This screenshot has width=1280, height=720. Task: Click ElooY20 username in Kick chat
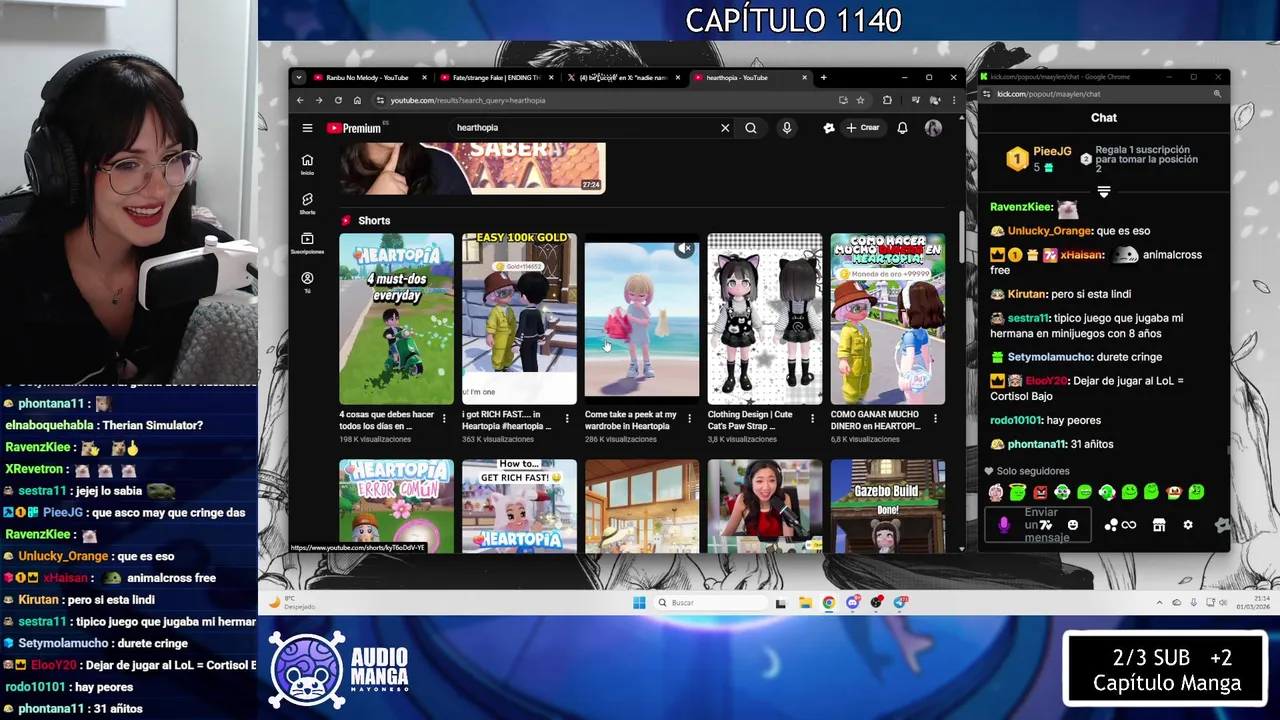click(1045, 381)
